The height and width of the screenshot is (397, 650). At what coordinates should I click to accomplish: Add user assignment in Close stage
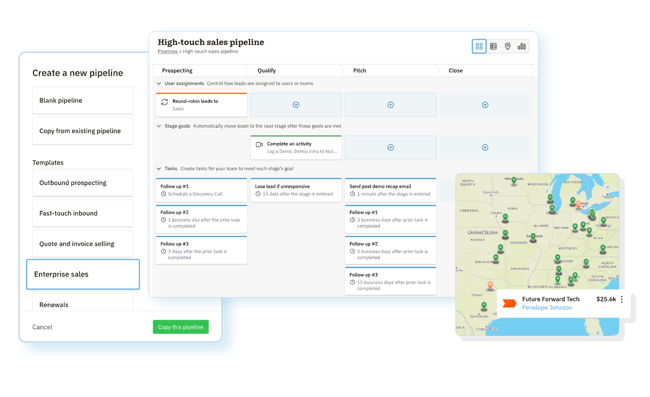pyautogui.click(x=485, y=105)
